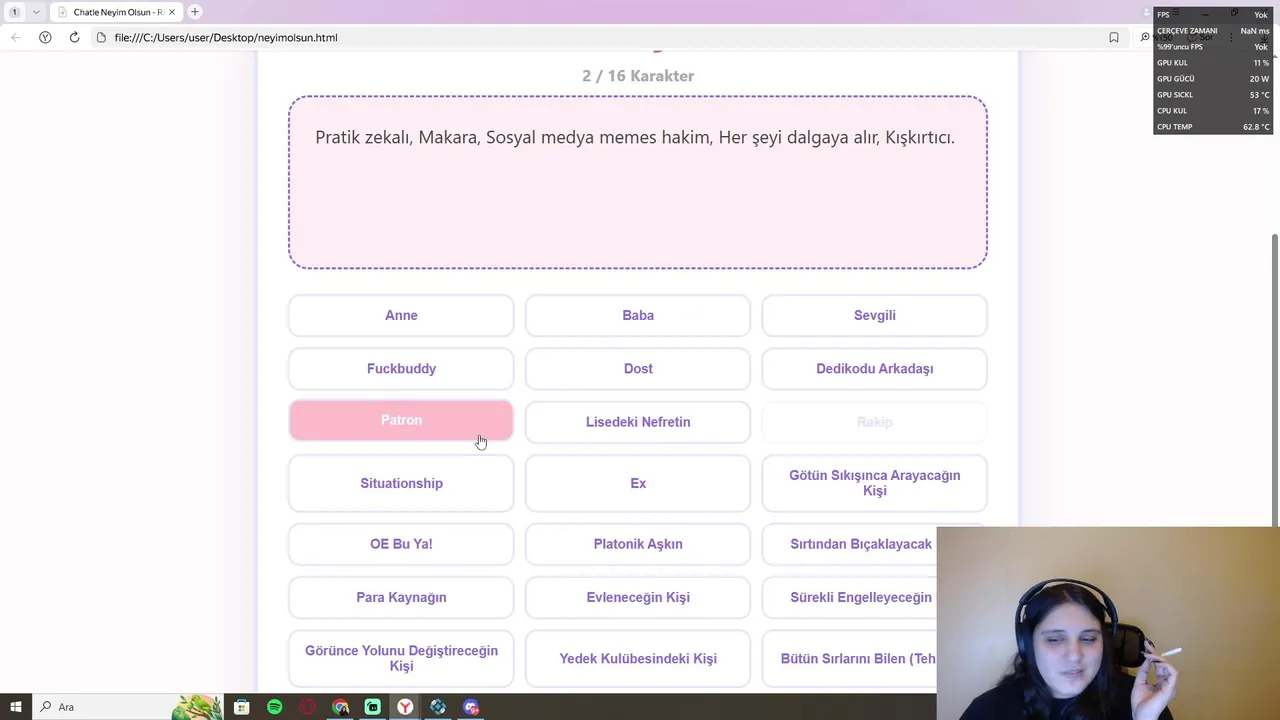Viewport: 1280px width, 720px height.
Task: Open Discord from the taskbar
Action: (x=471, y=707)
